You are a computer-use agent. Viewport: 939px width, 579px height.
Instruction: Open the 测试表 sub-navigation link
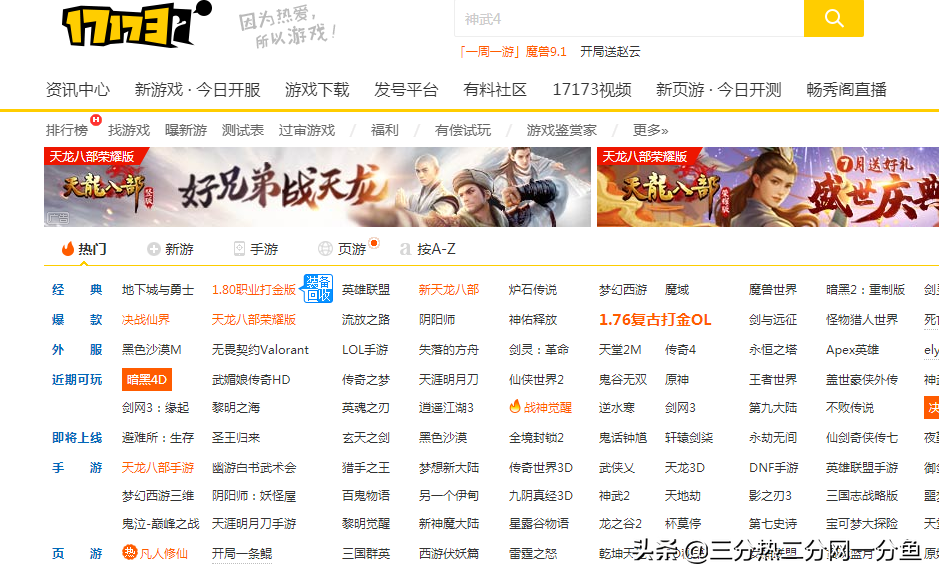point(243,130)
